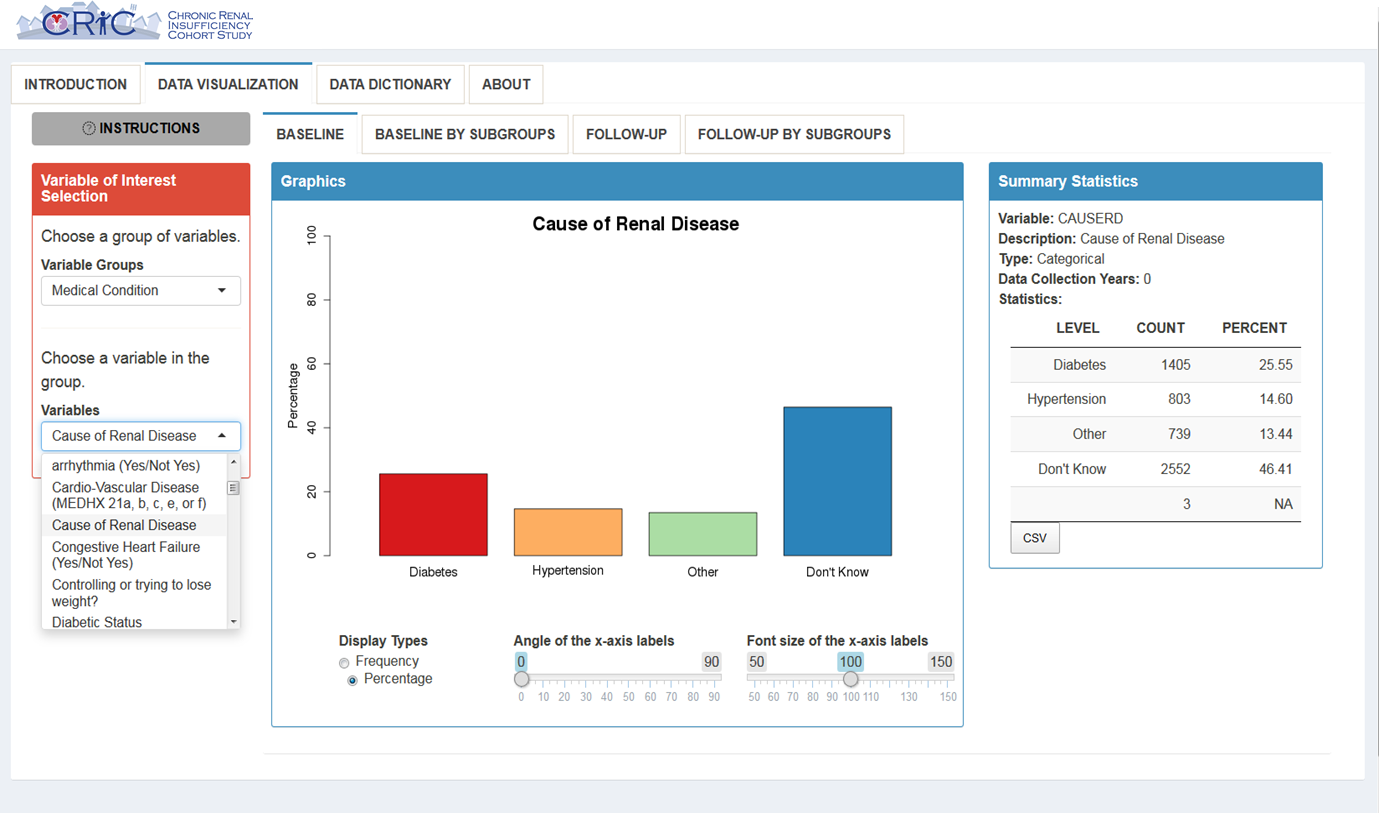Click scroll-down arrow in variables list
This screenshot has width=1379, height=813.
(233, 621)
